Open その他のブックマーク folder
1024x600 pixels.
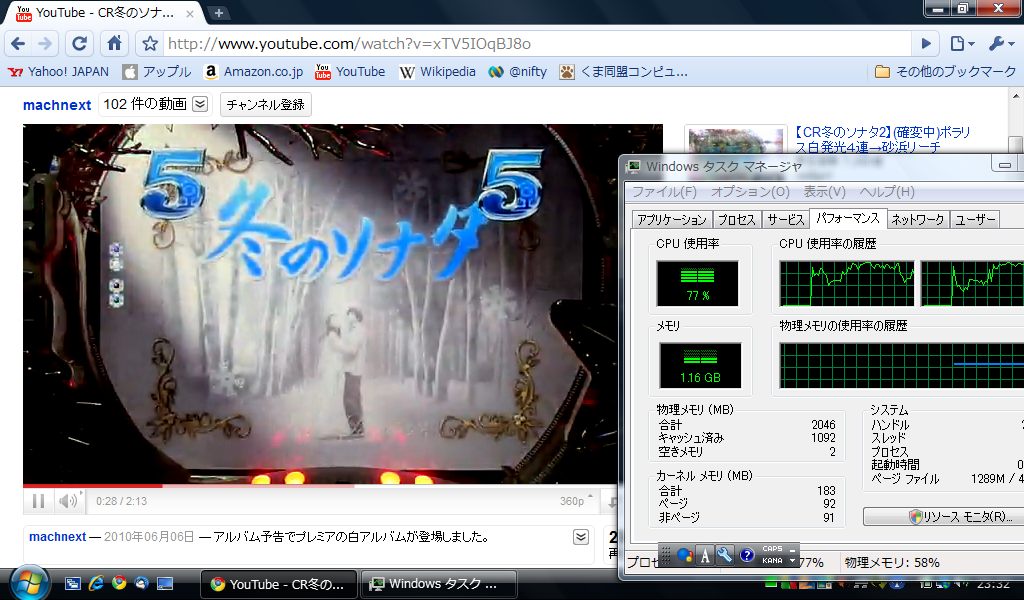[946, 72]
